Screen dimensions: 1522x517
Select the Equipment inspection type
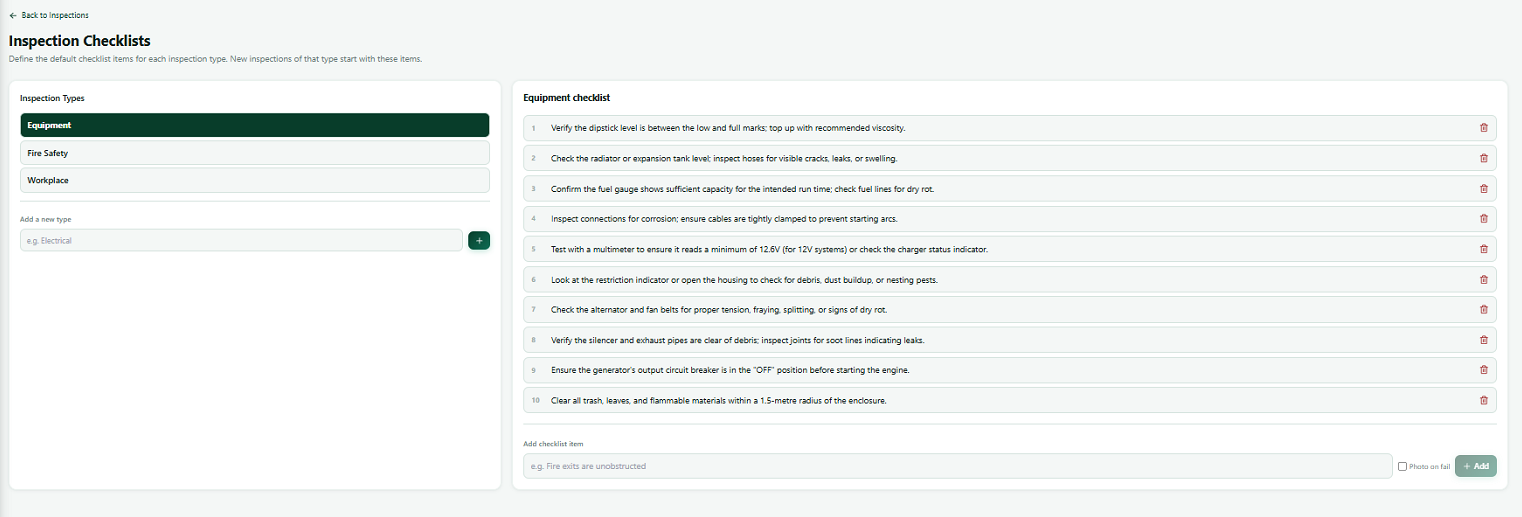click(x=255, y=125)
